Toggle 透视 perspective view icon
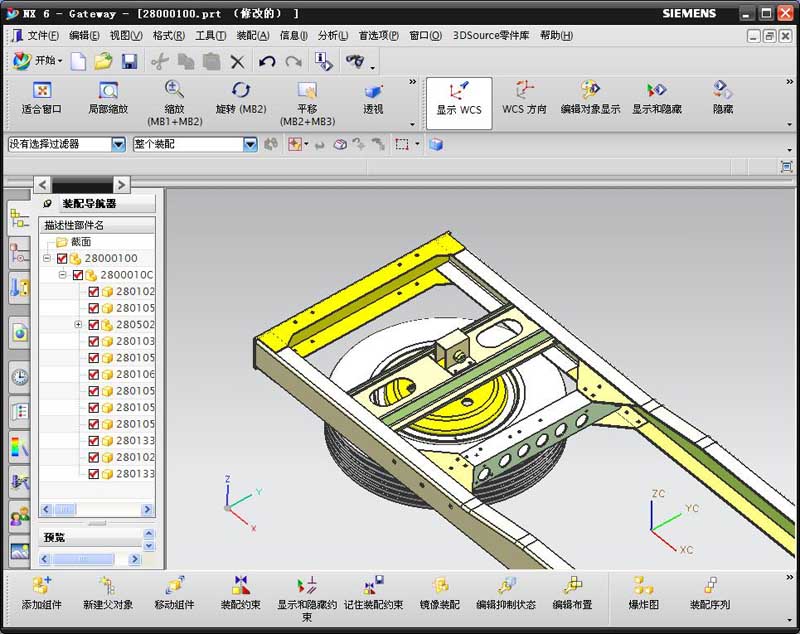 (x=373, y=91)
